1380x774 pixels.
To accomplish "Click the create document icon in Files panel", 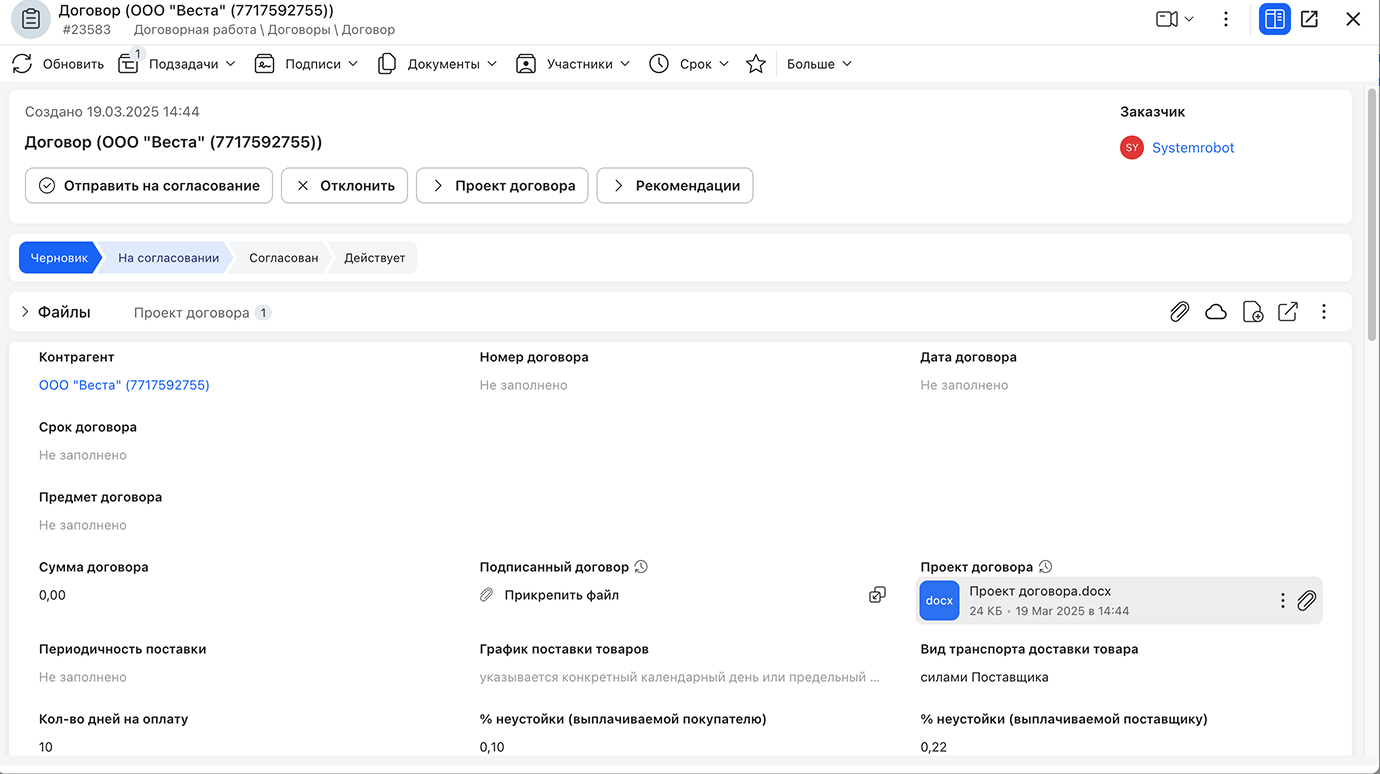I will click(x=1253, y=311).
